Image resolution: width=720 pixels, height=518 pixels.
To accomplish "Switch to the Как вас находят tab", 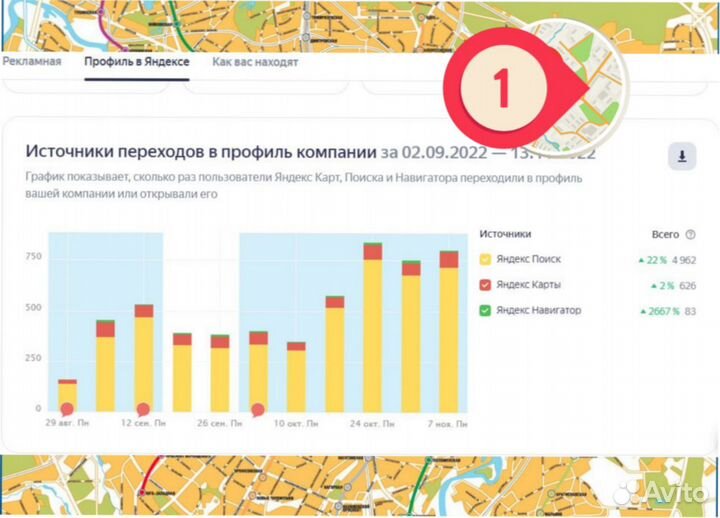I will (255, 62).
